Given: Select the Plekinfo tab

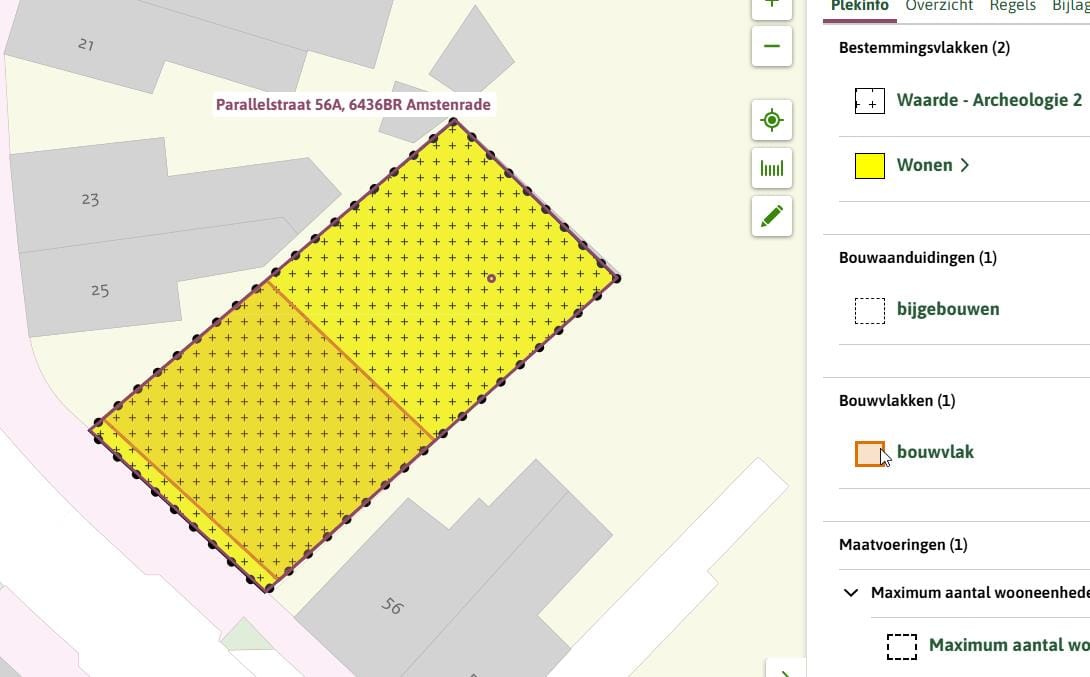Looking at the screenshot, I should [x=860, y=6].
